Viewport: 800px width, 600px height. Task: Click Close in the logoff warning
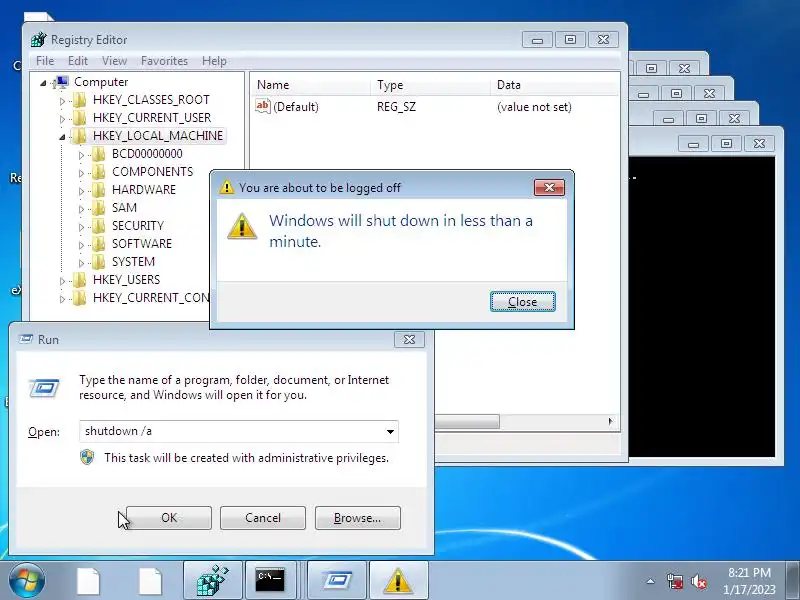coord(522,302)
